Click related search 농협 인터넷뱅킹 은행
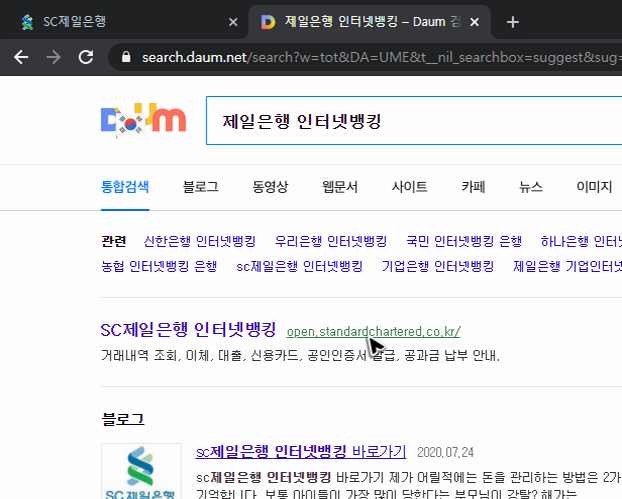Screen dimensions: 622x499 pos(159,266)
